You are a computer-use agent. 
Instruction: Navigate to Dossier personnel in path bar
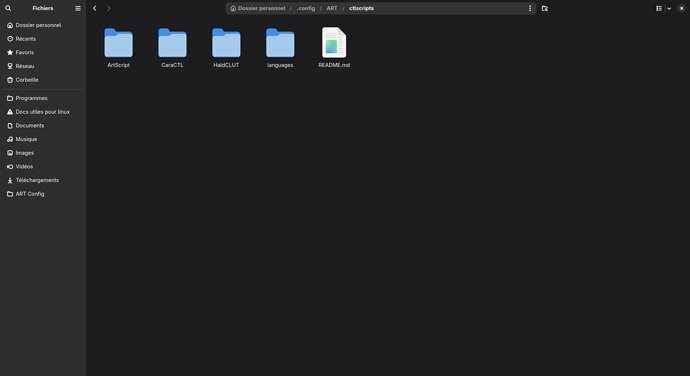tap(258, 8)
